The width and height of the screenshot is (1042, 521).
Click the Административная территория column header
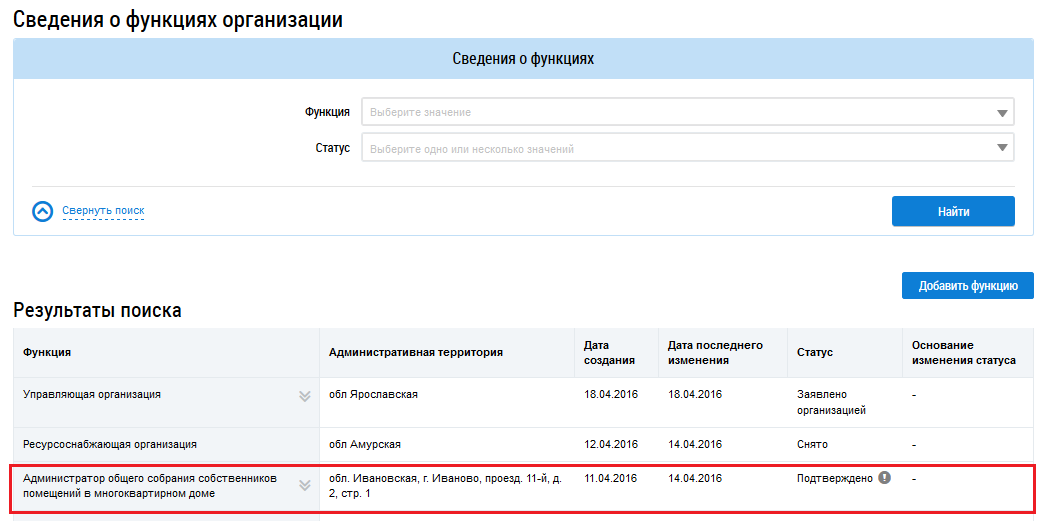(x=415, y=353)
